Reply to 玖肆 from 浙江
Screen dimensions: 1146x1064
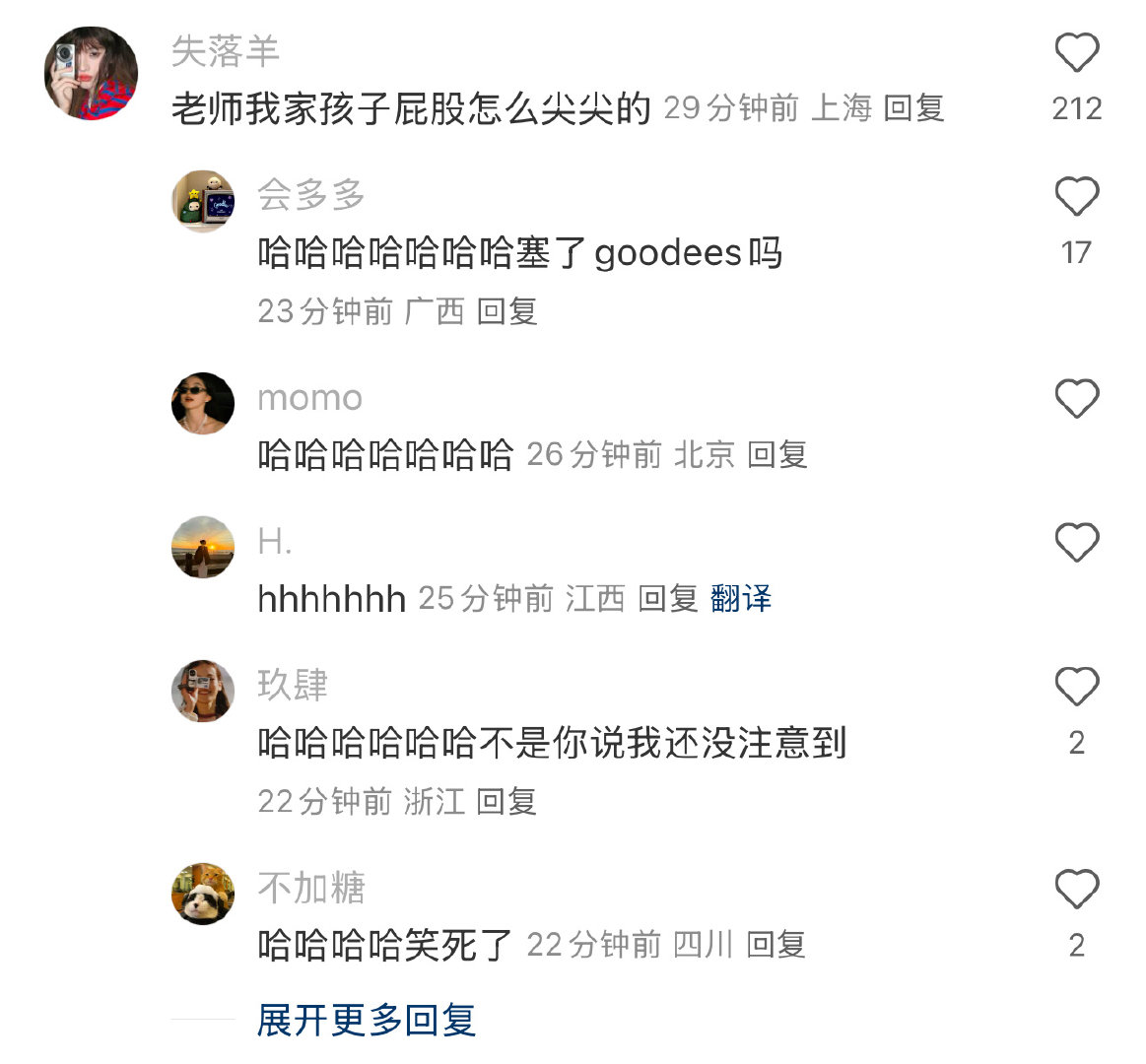[506, 802]
